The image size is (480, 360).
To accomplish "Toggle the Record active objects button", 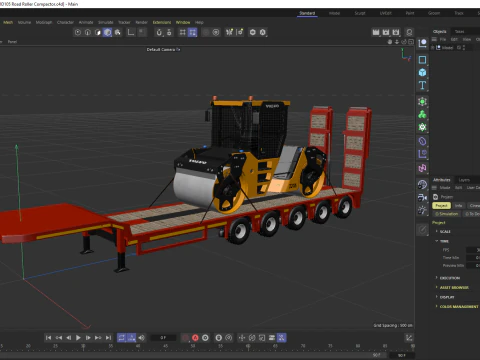I will click(185, 338).
